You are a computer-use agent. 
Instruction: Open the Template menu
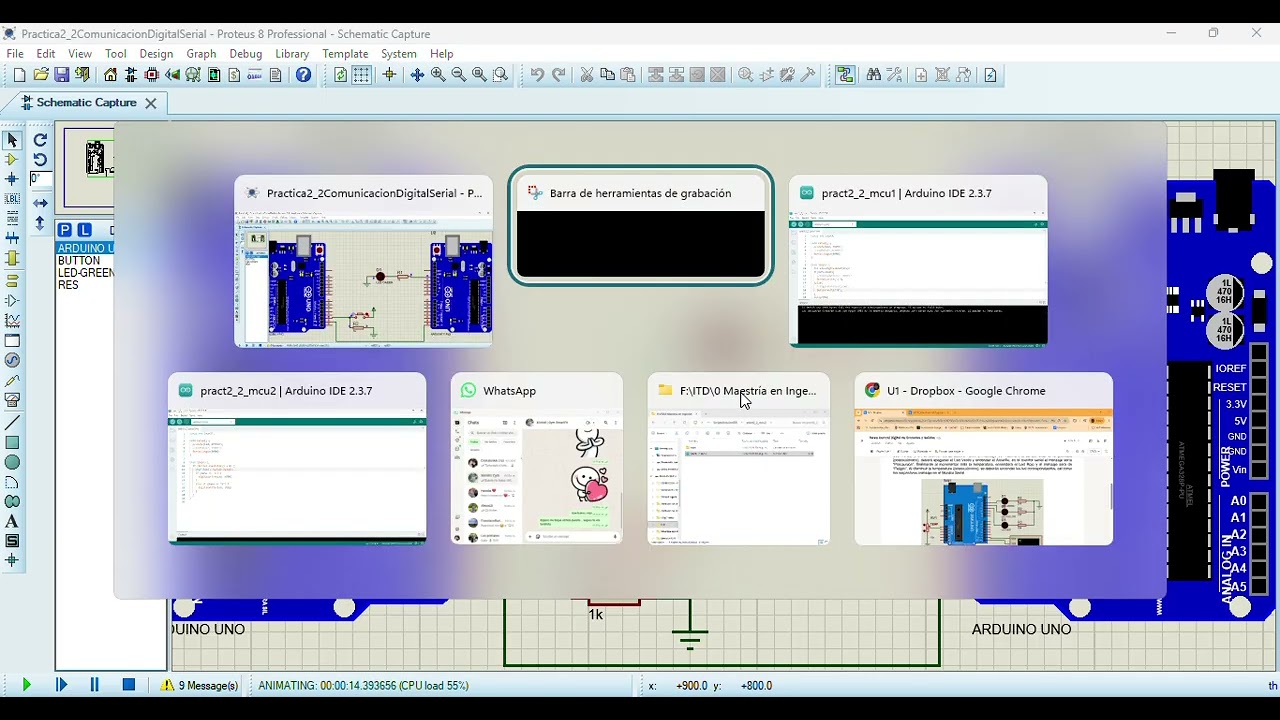coord(345,54)
